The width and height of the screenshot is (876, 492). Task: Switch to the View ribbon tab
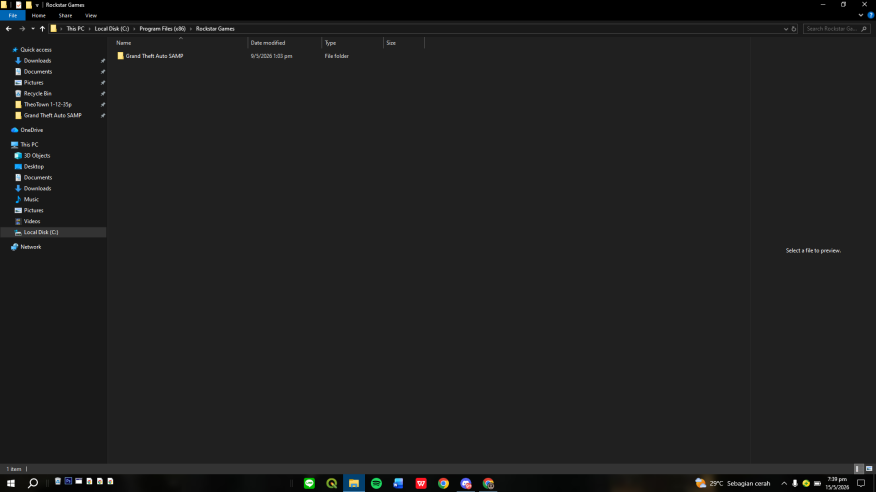point(91,16)
